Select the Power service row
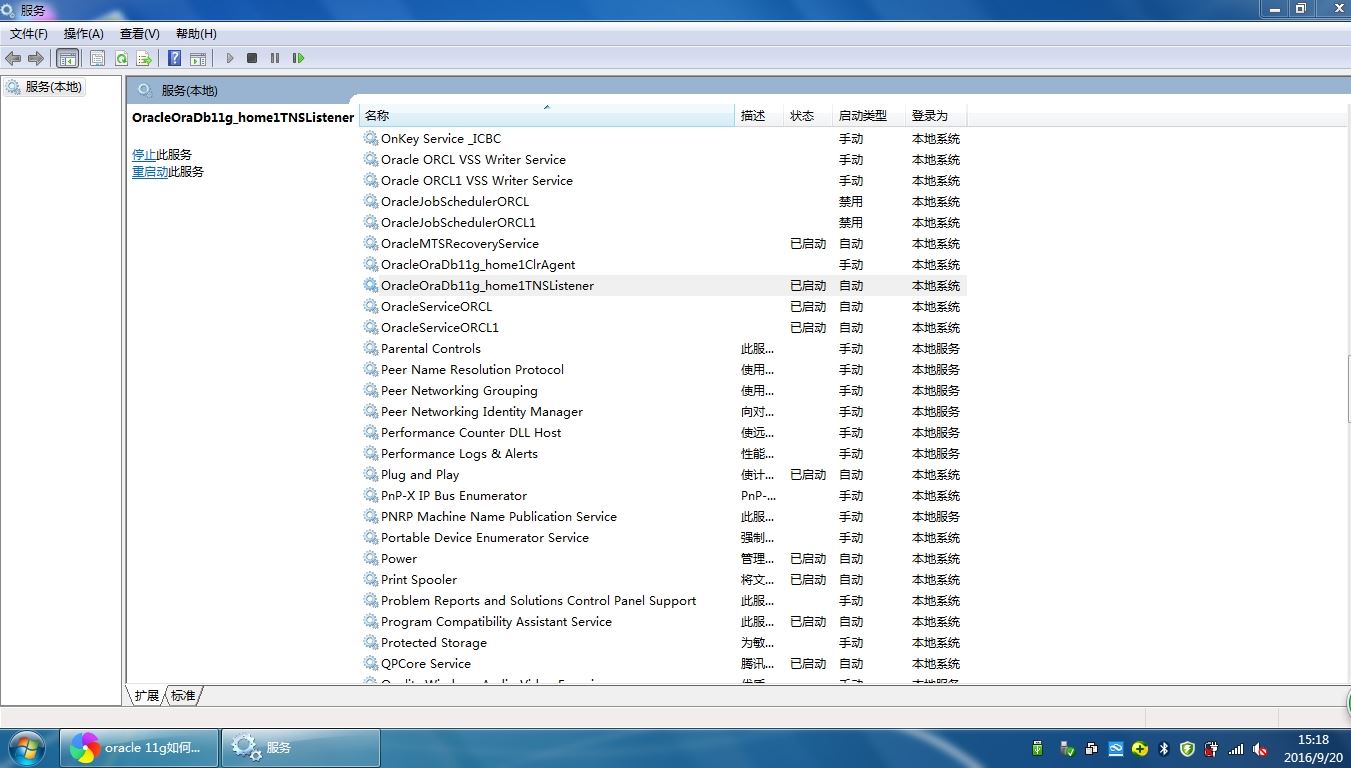The height and width of the screenshot is (768, 1351). click(x=664, y=559)
